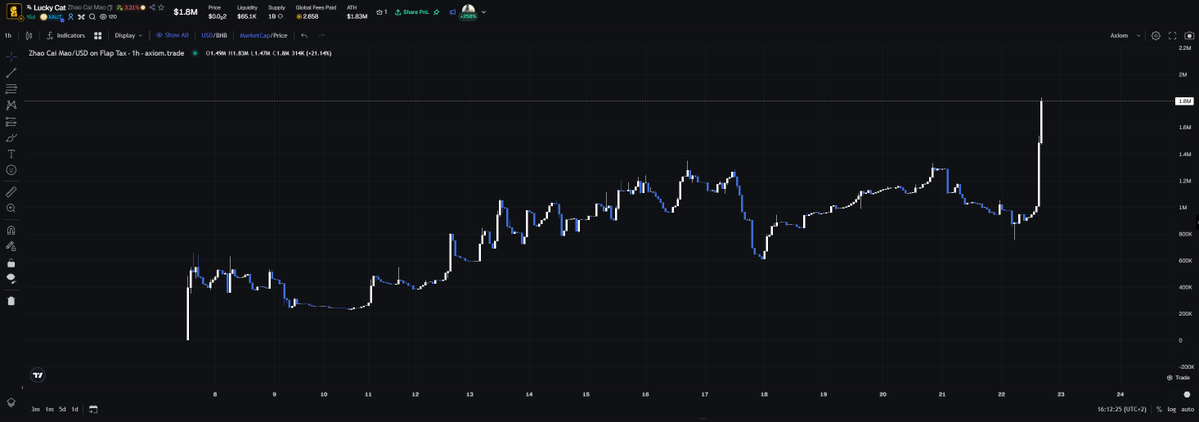Open the timezone 16:12:25 (UTC+2) menu

coord(1122,409)
